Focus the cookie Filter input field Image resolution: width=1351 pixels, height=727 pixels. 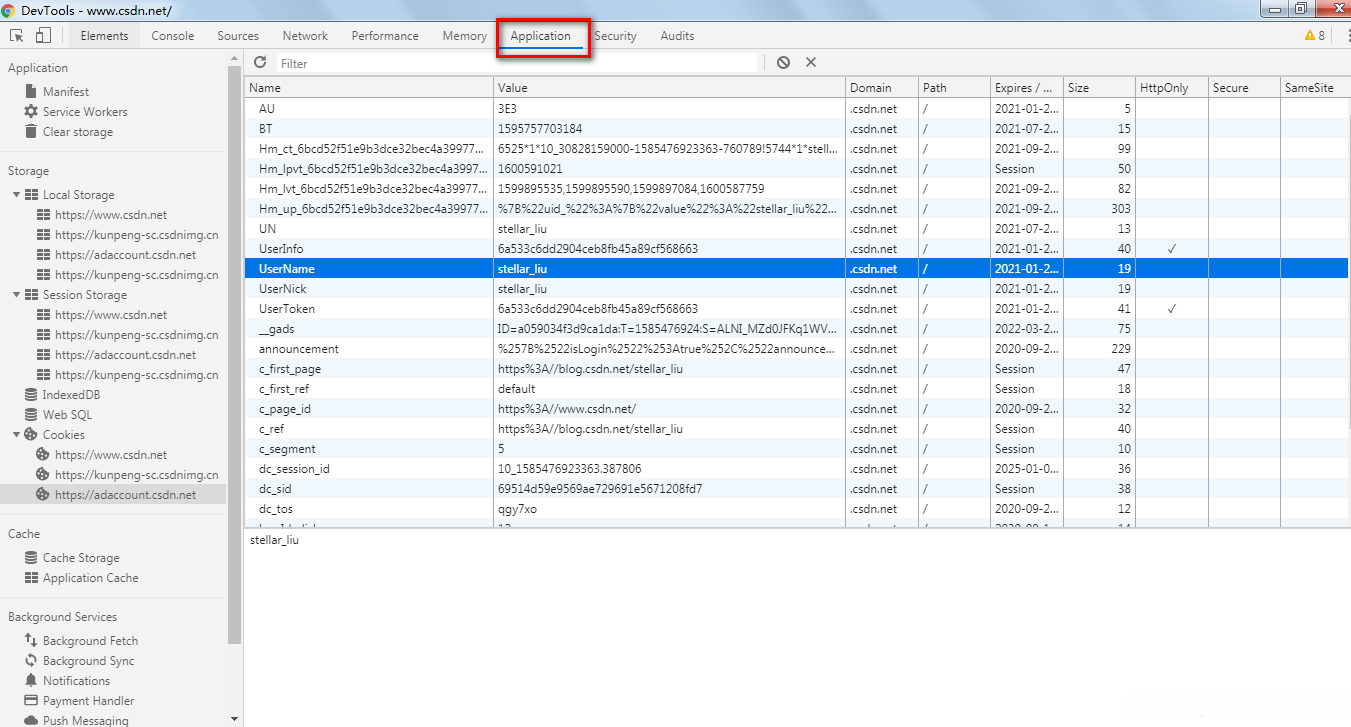point(517,63)
